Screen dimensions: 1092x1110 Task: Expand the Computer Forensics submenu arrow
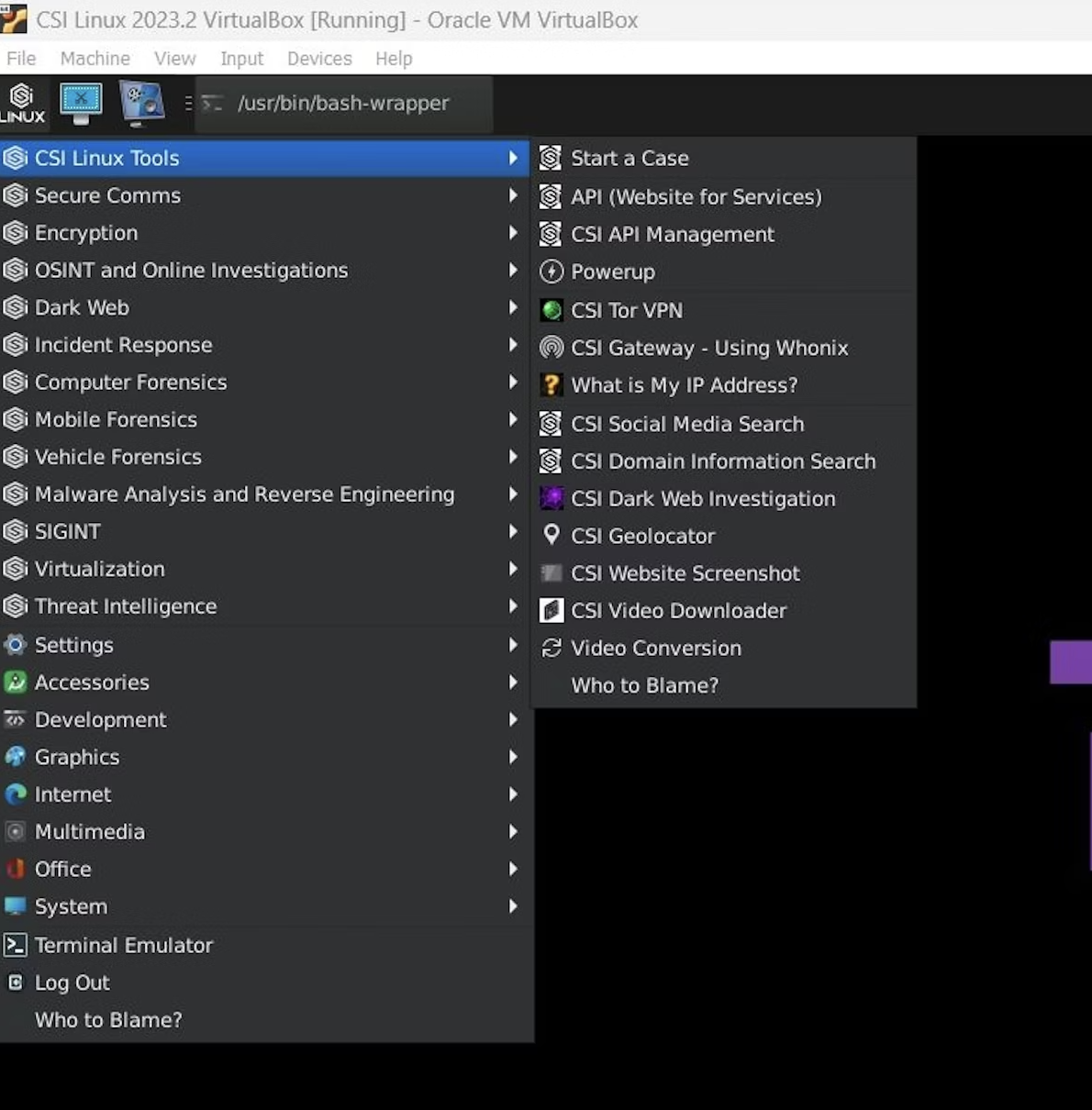[x=513, y=382]
